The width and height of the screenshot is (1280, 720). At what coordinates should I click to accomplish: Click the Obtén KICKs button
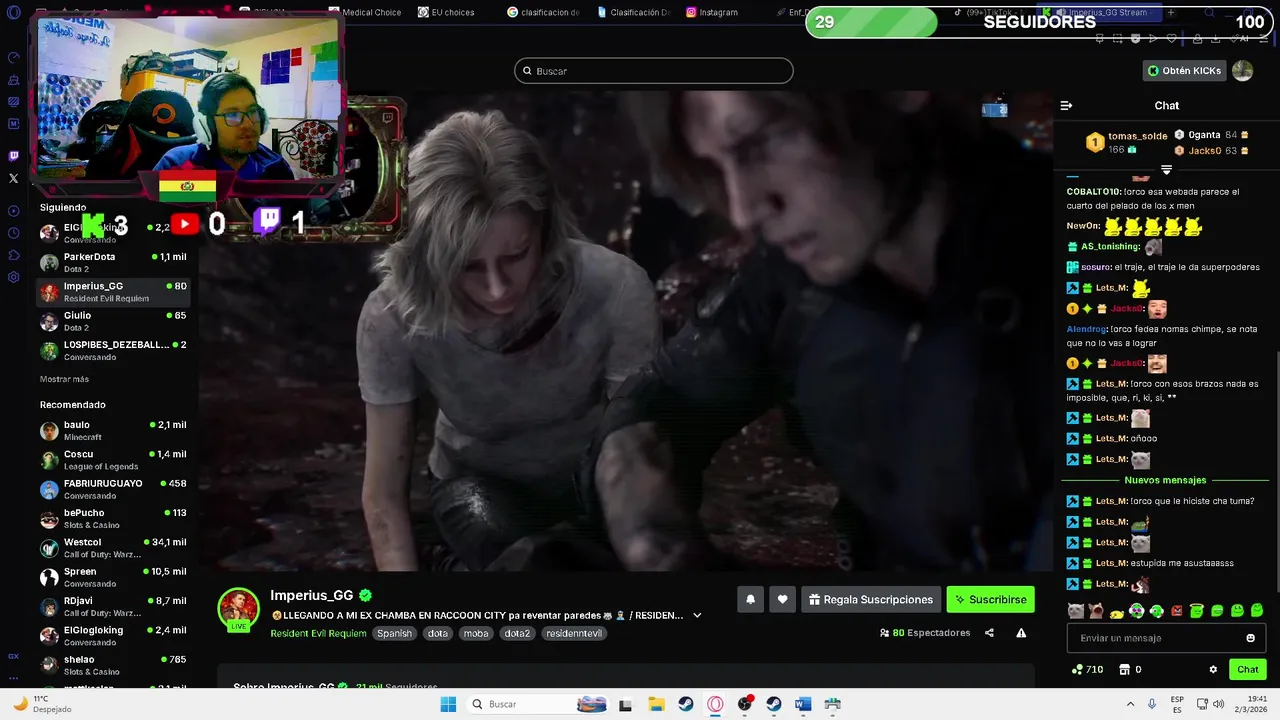(x=1184, y=71)
